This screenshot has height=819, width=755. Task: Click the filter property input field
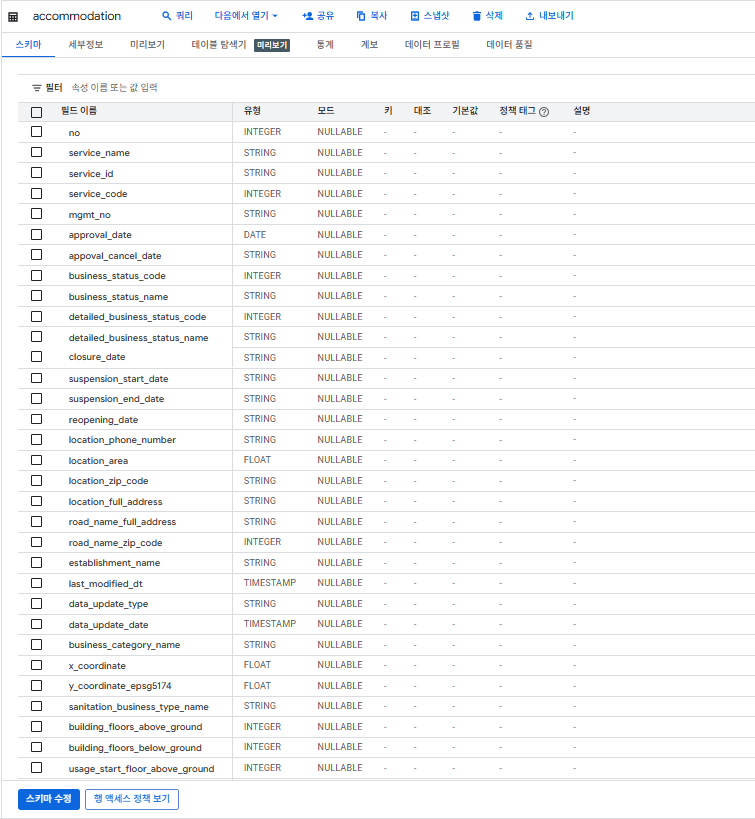[x=114, y=88]
